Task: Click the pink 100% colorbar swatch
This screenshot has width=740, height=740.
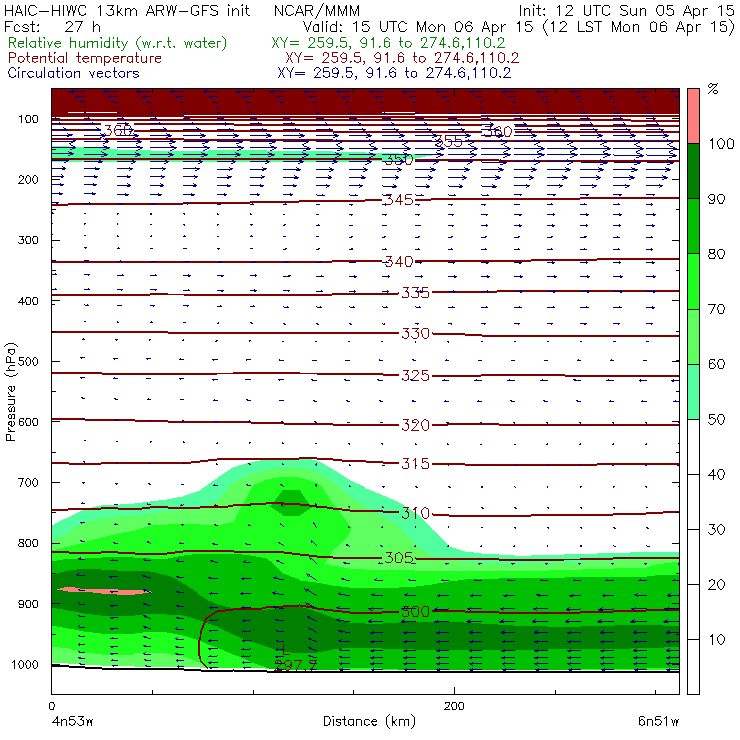Action: point(693,116)
